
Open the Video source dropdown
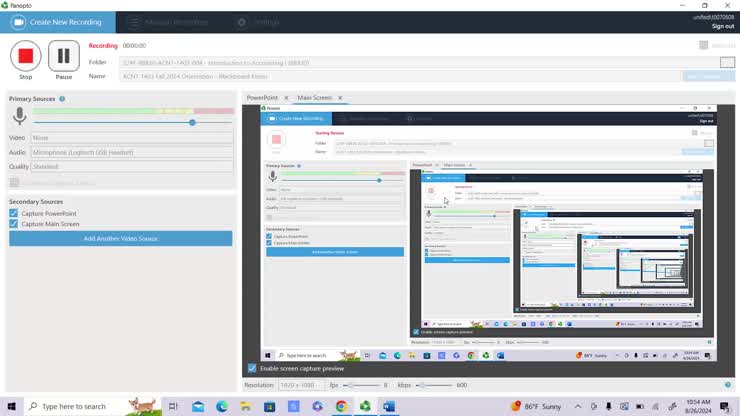click(132, 138)
